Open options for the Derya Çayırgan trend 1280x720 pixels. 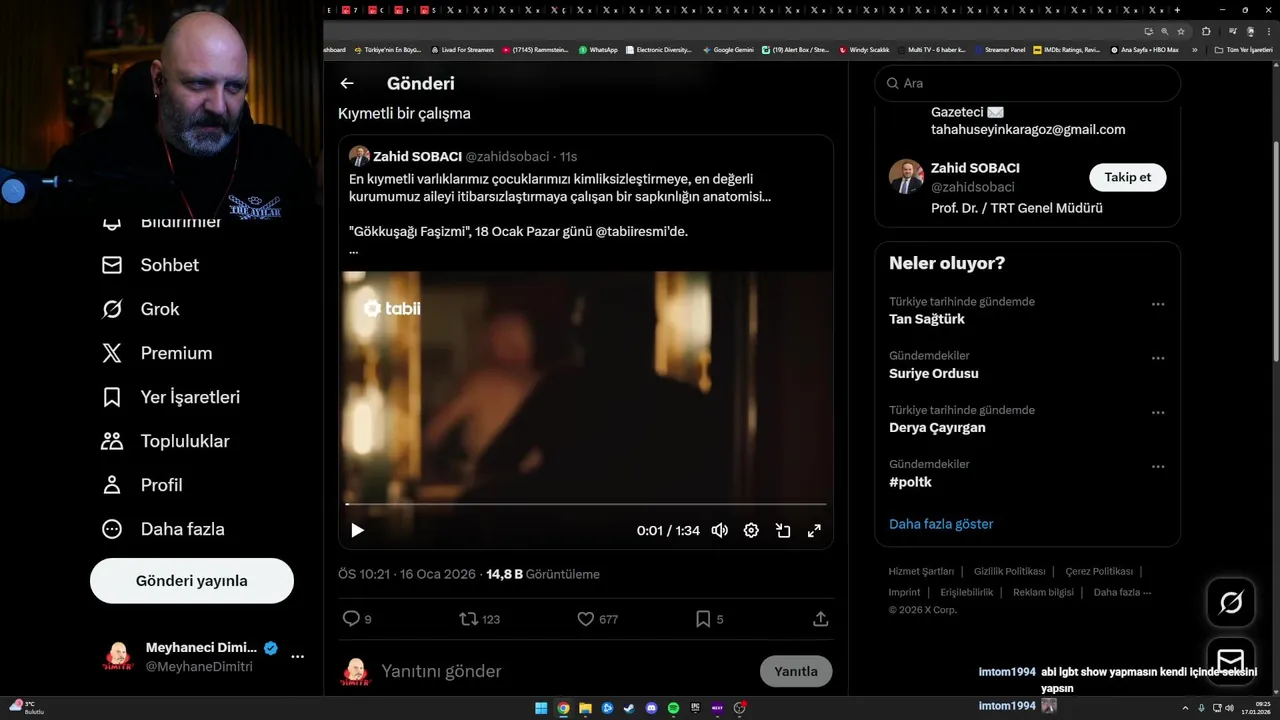pos(1158,412)
